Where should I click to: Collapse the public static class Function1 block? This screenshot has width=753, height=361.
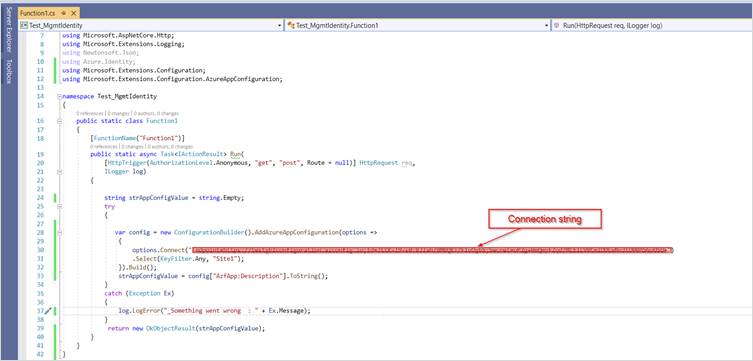[x=60, y=121]
